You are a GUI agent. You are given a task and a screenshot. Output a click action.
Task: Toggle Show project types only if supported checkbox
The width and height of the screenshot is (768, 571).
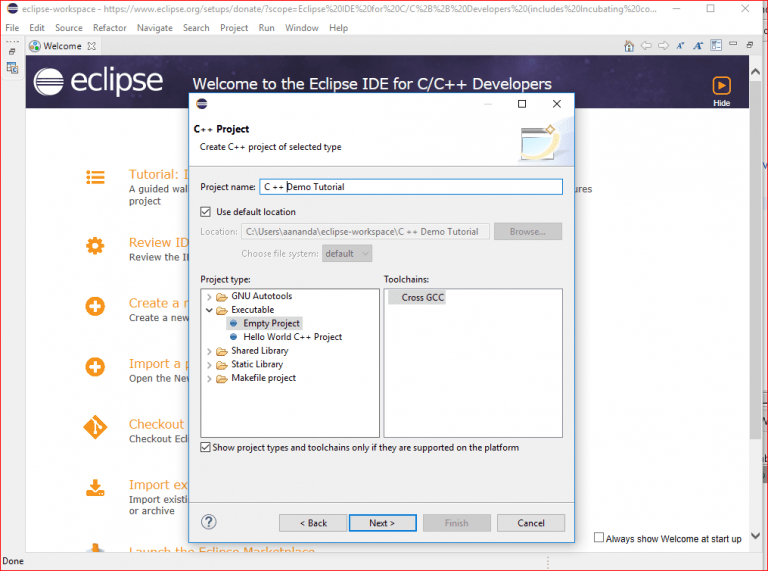[x=206, y=447]
